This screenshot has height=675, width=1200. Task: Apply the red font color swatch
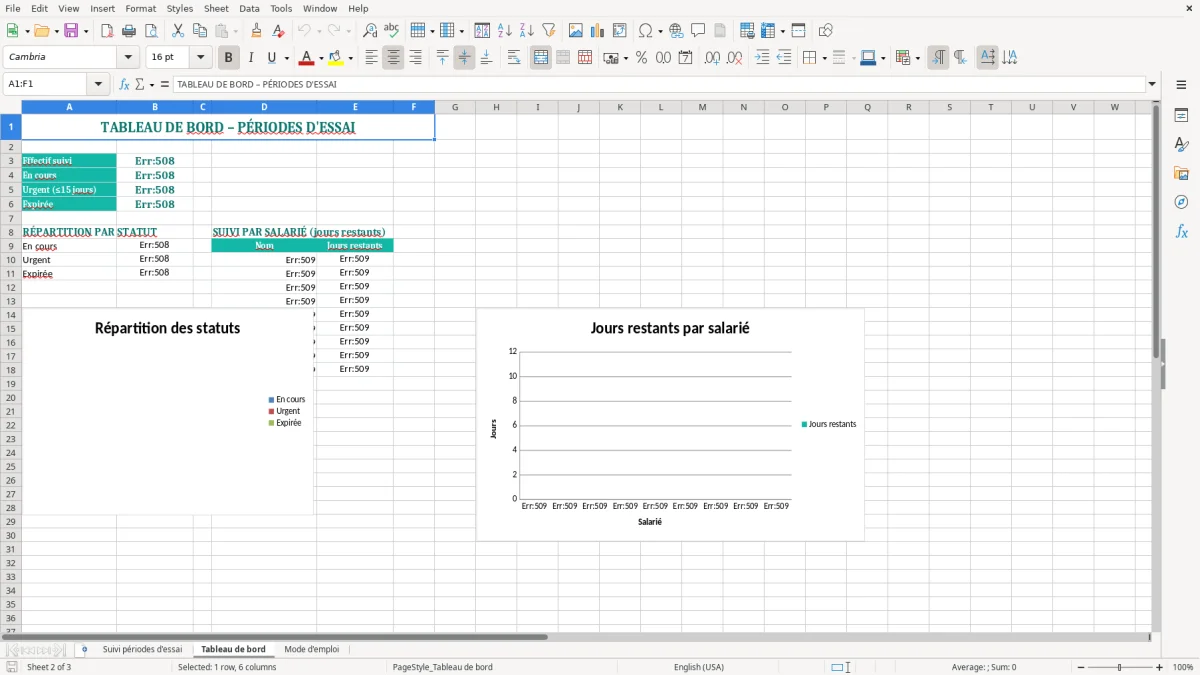tap(306, 58)
